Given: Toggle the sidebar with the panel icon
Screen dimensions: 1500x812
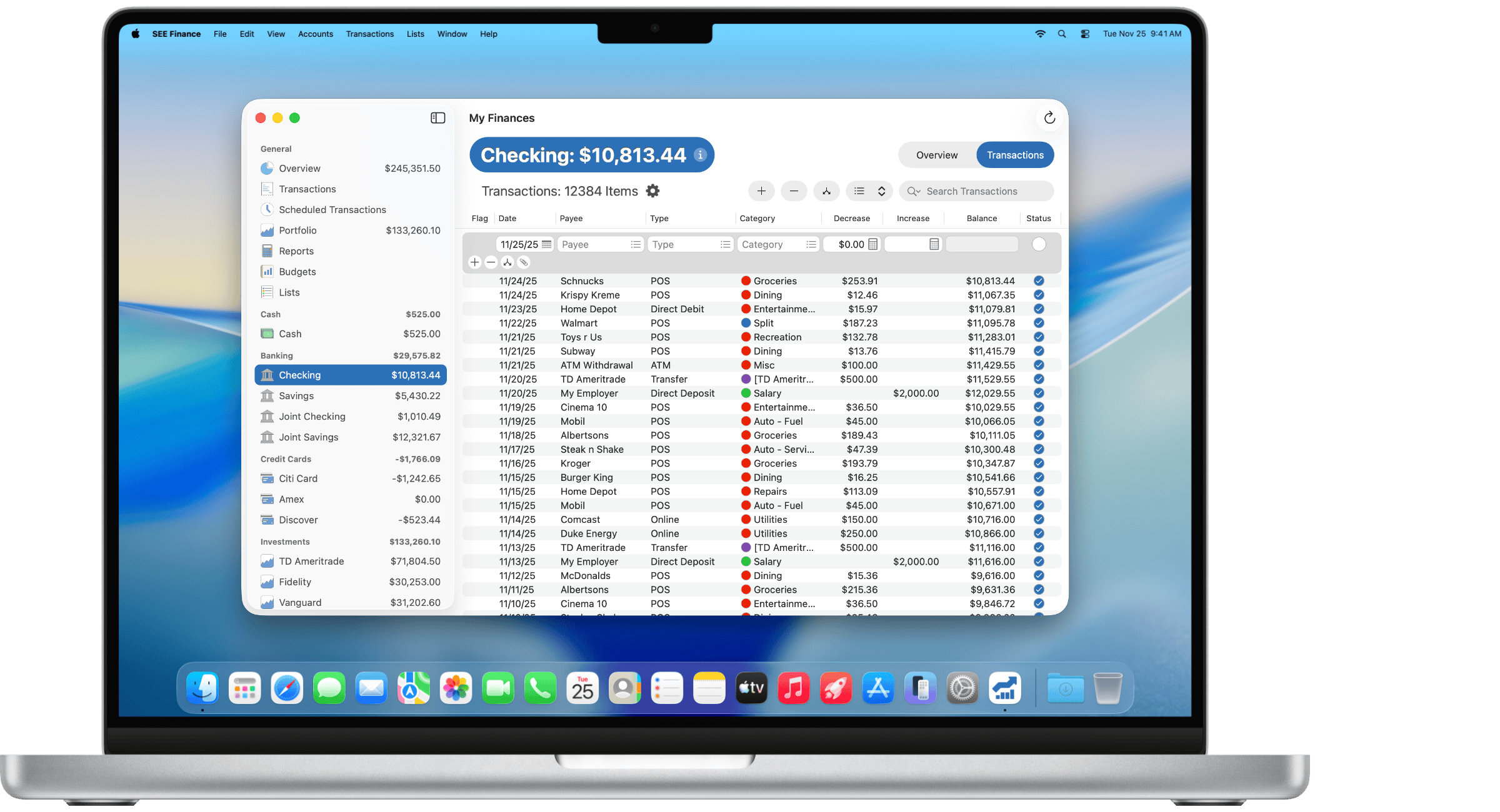Looking at the screenshot, I should 437,118.
